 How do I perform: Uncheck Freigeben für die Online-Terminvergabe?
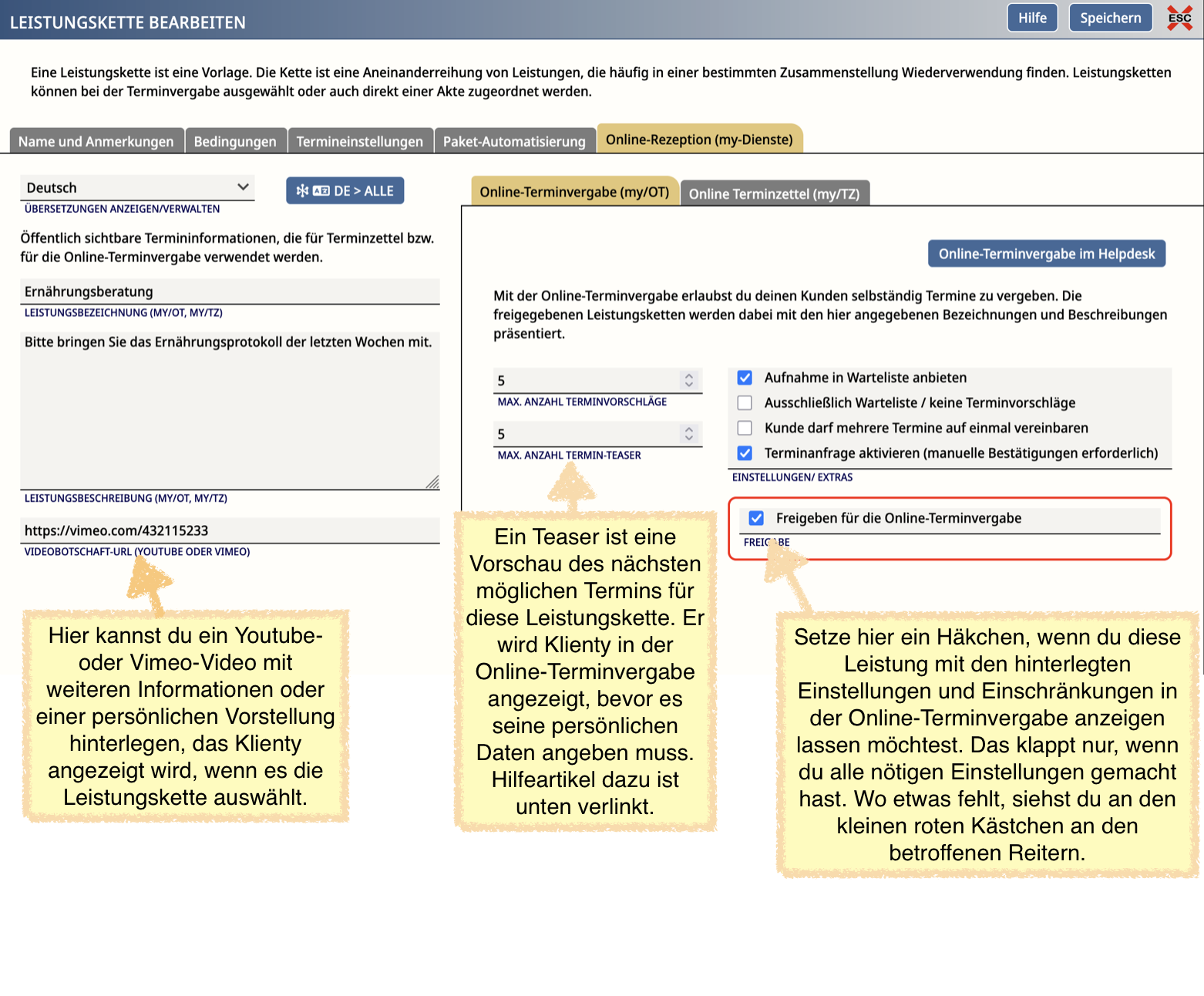756,518
